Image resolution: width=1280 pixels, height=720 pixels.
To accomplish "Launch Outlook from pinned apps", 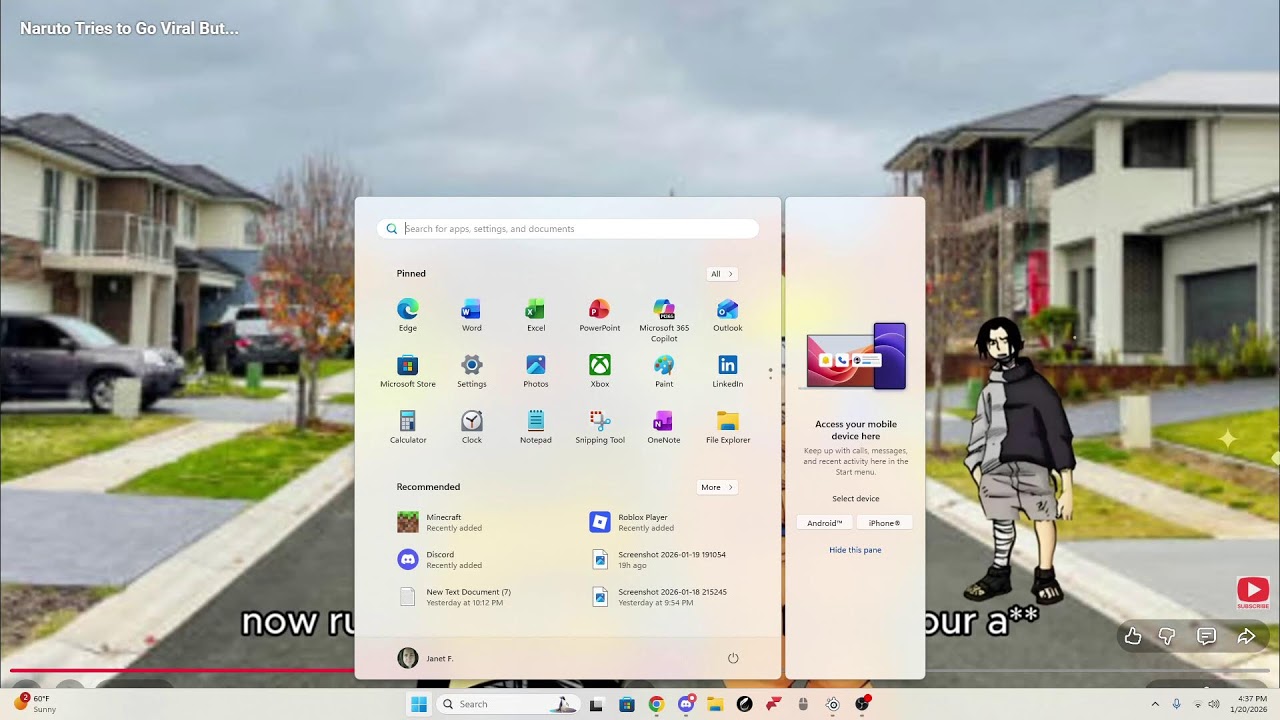I will click(x=728, y=315).
